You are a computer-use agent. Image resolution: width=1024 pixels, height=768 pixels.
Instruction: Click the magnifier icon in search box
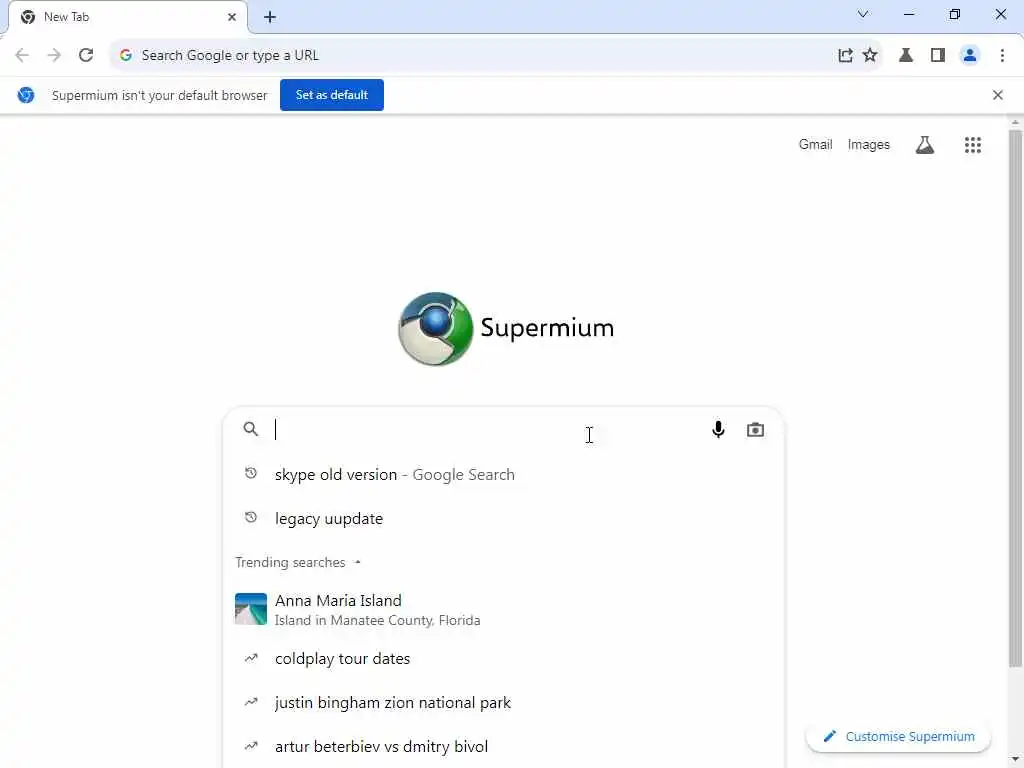click(251, 429)
